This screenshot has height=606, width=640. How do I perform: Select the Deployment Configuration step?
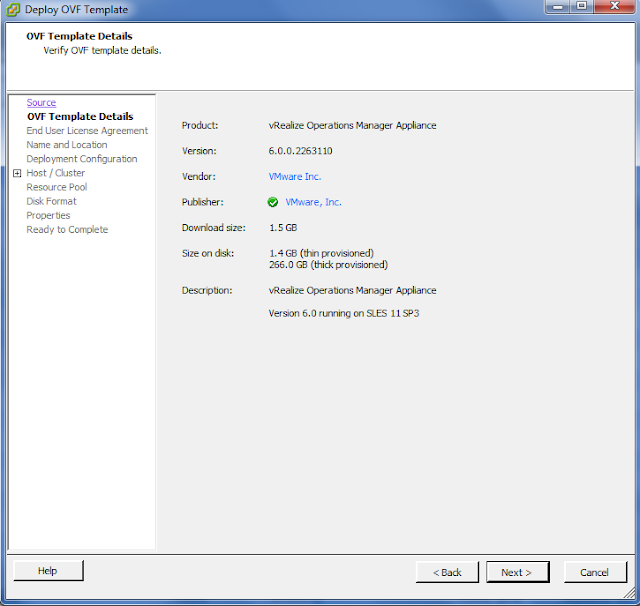82,159
